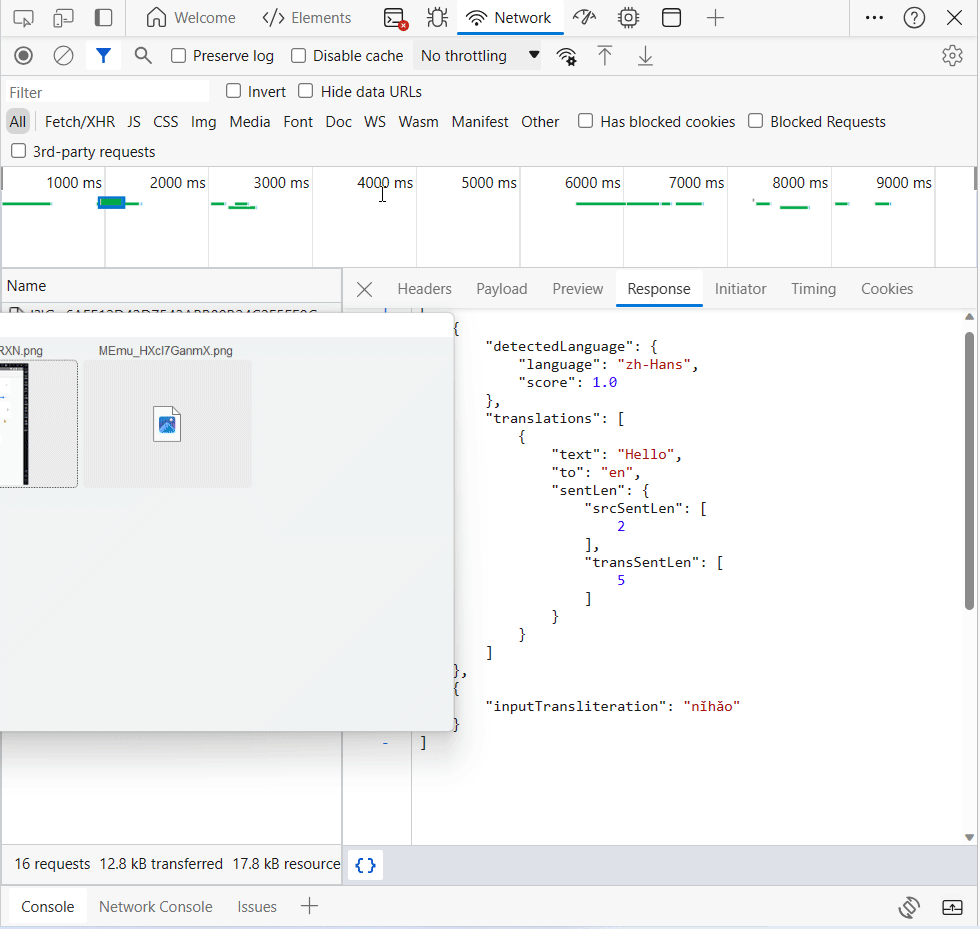Viewport: 980px width, 929px height.
Task: Click the import HAR upload arrow
Action: (605, 56)
